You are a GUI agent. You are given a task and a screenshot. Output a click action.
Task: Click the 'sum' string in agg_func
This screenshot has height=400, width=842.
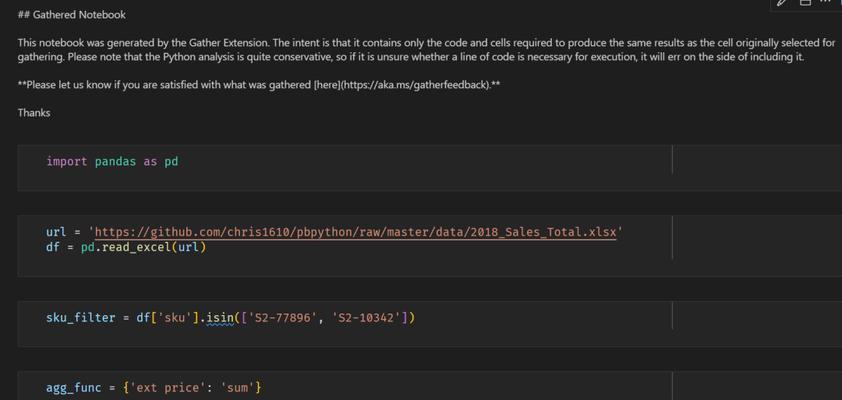[x=238, y=387]
